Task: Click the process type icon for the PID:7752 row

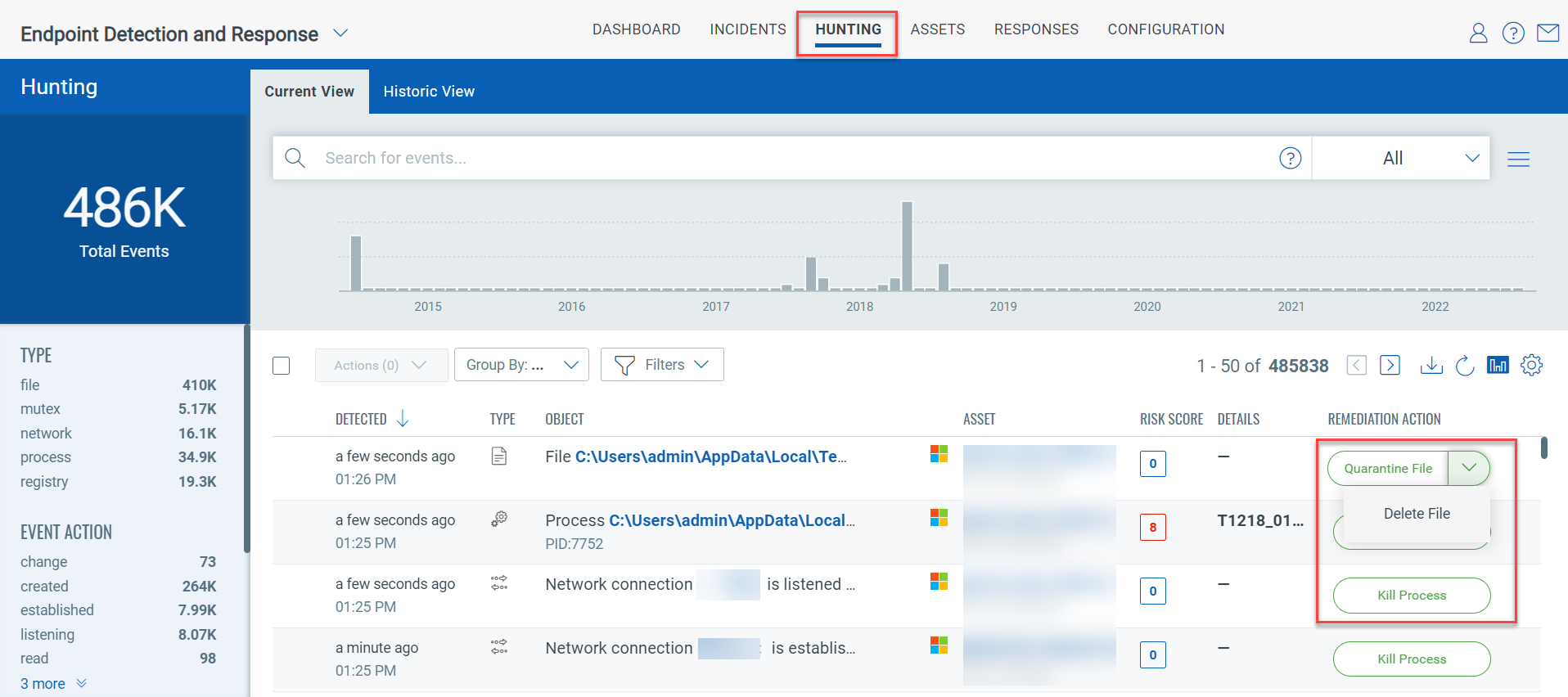Action: pyautogui.click(x=499, y=519)
